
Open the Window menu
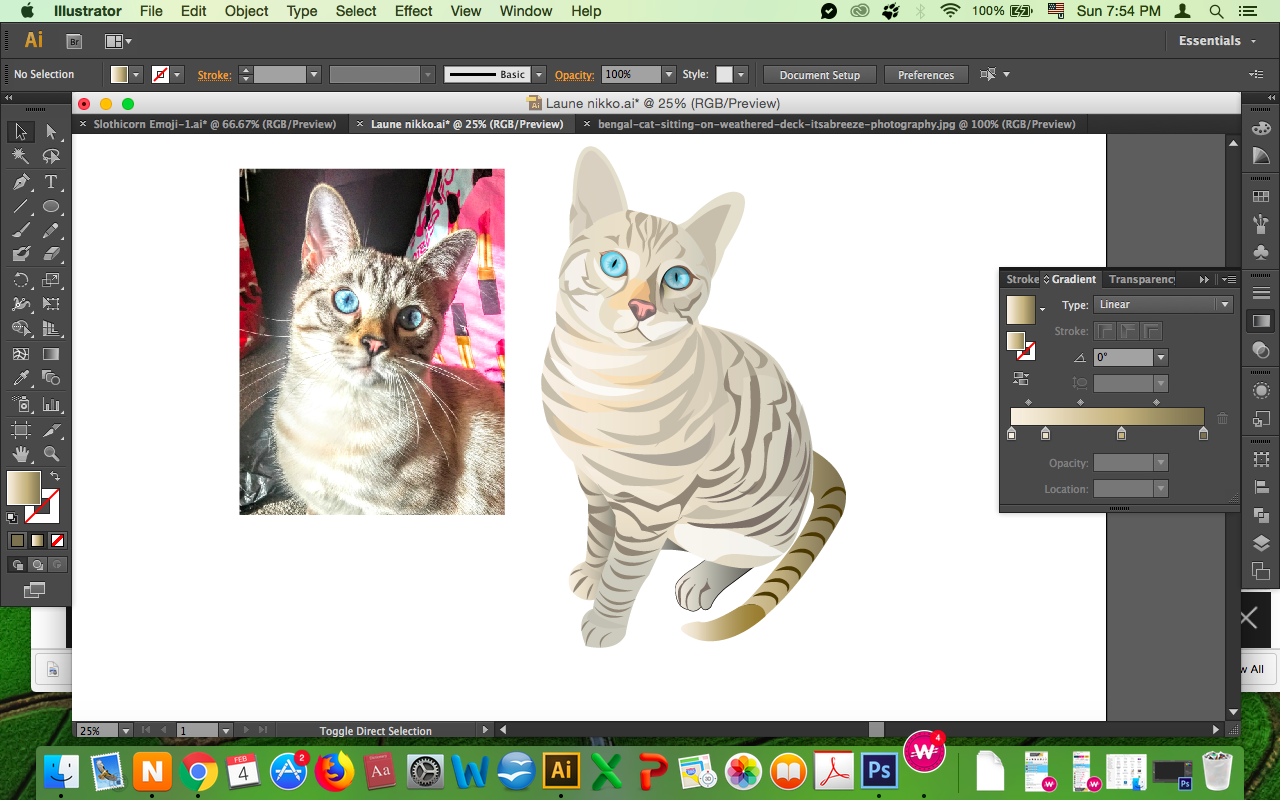point(525,11)
